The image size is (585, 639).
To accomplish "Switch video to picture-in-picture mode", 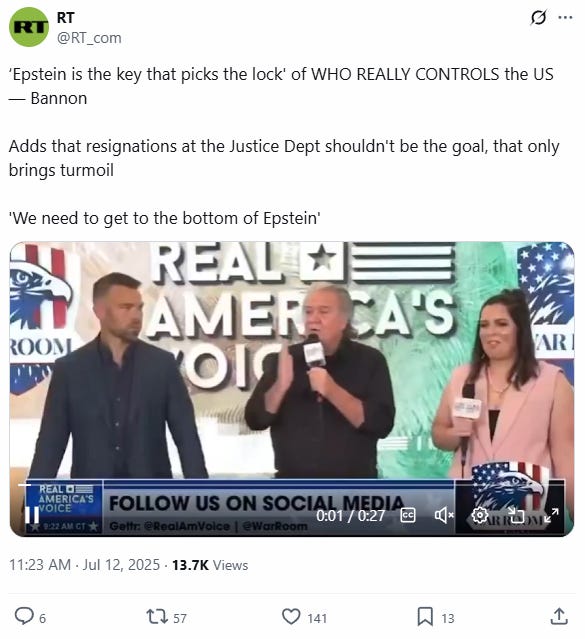I will (x=515, y=515).
